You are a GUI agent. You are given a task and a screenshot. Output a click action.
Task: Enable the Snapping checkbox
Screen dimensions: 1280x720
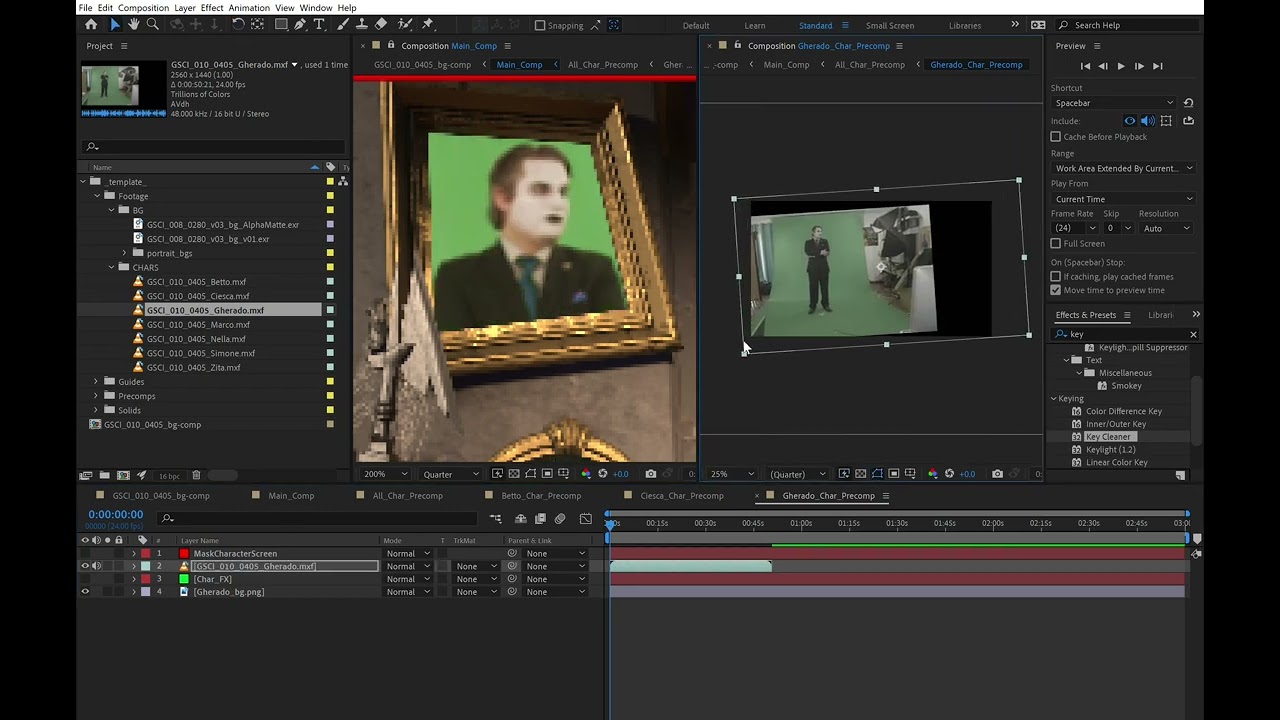tap(540, 25)
